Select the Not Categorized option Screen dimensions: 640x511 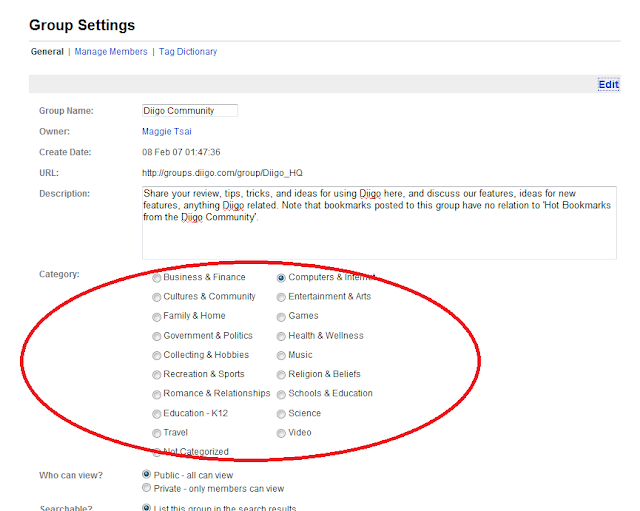point(156,453)
